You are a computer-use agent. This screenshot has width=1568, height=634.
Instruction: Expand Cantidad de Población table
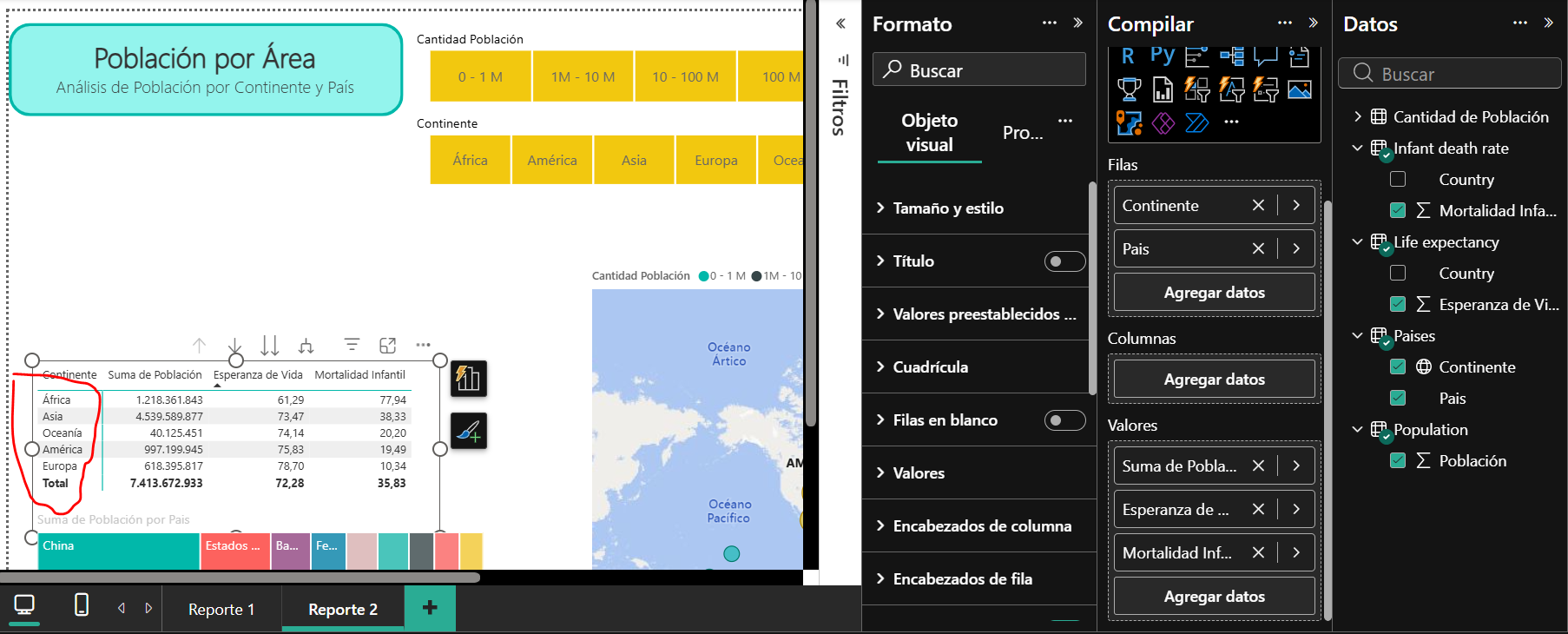(1358, 117)
